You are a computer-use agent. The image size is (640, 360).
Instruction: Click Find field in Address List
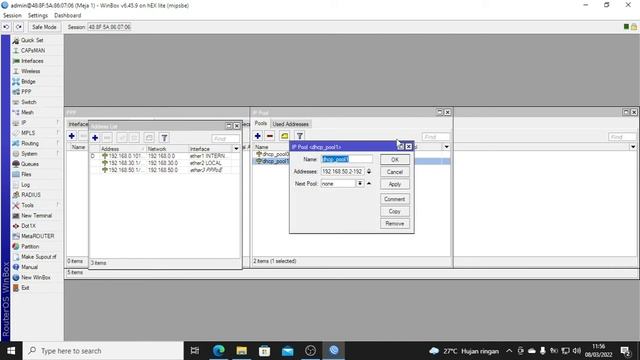pyautogui.click(x=225, y=139)
